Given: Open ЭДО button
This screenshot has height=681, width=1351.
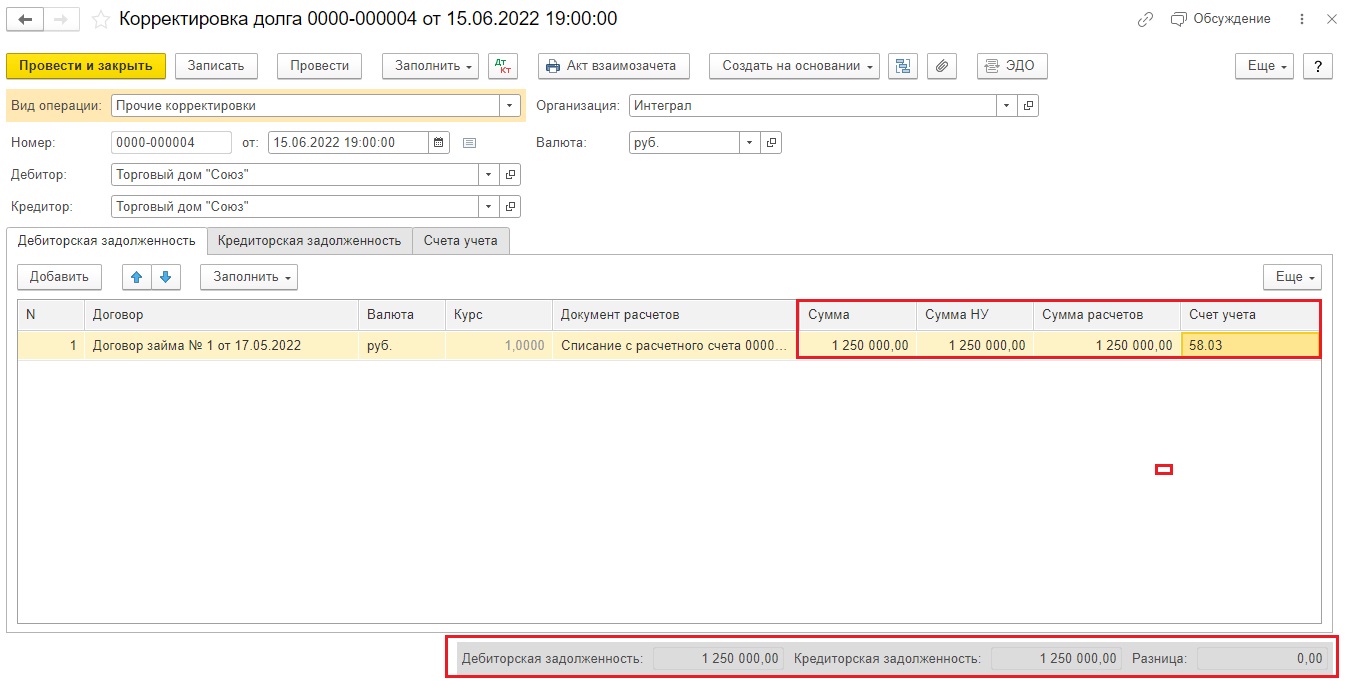Looking at the screenshot, I should (1011, 66).
